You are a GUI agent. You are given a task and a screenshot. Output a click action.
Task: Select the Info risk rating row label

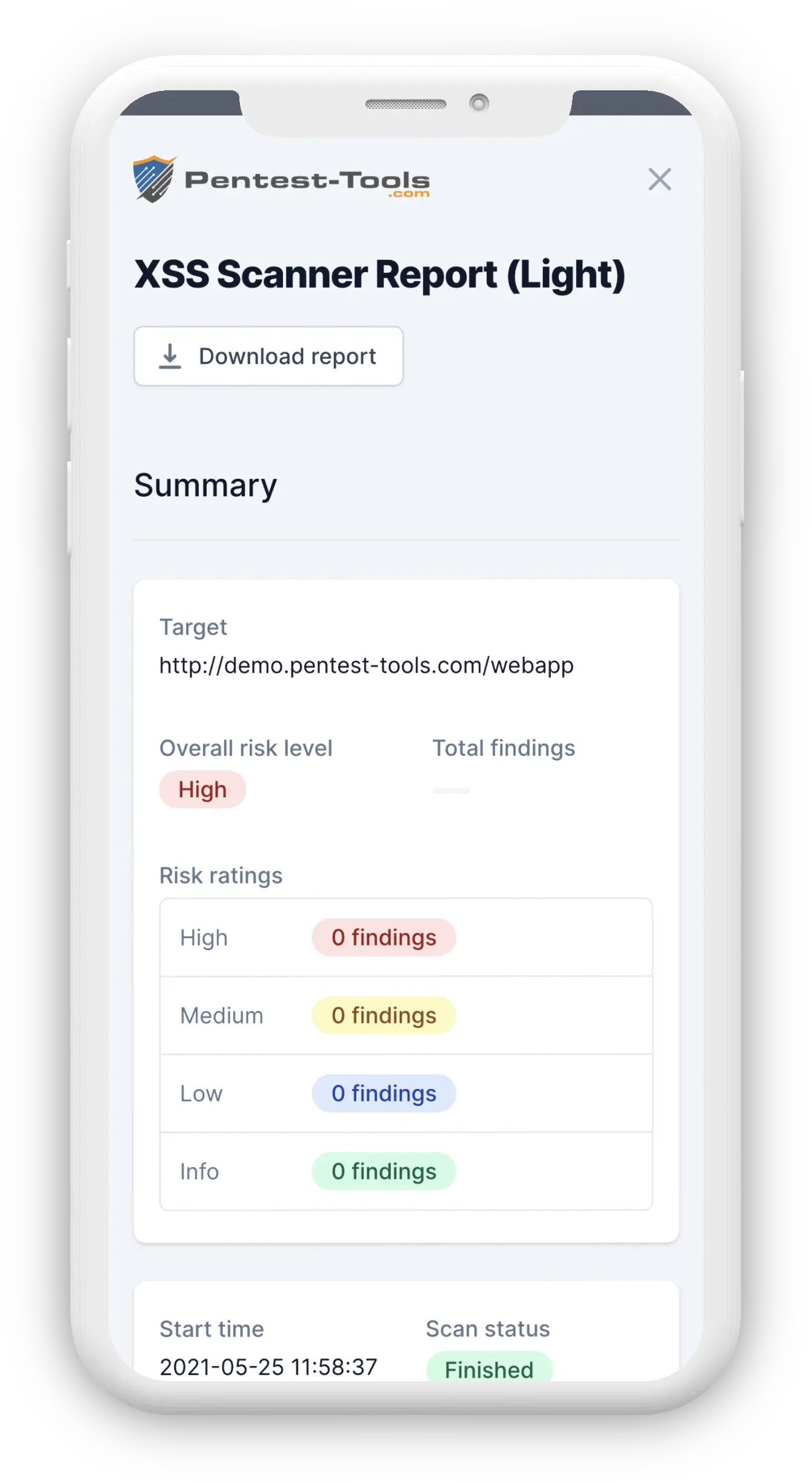point(199,1171)
